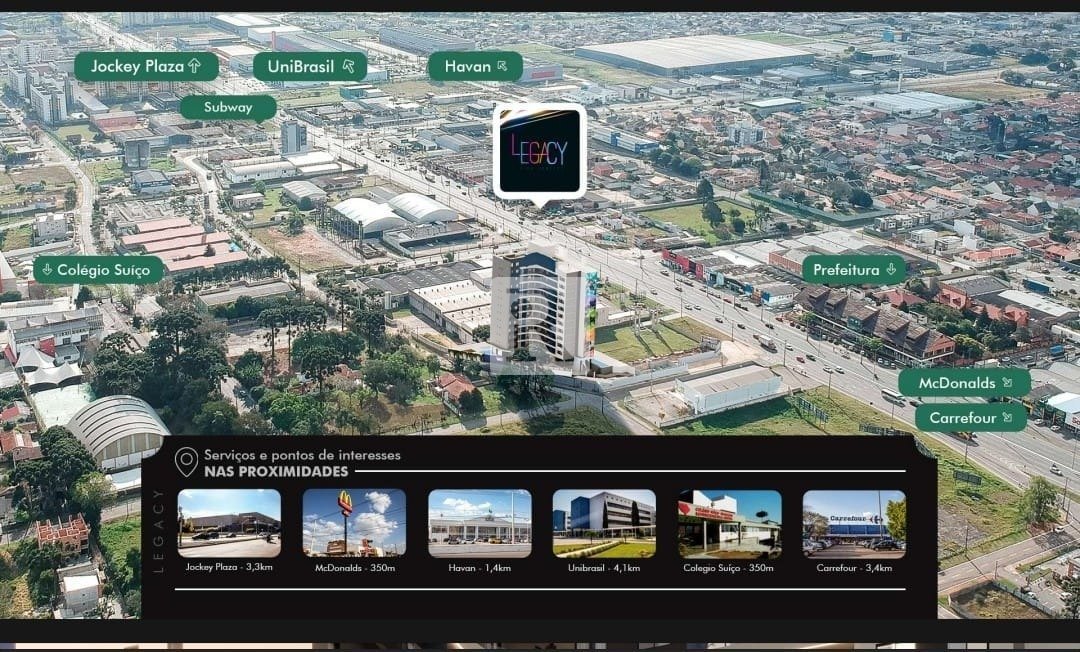Screen dimensions: 1080x652
Task: Select the Unibrasil 4,1km thumbnail photo
Action: pos(604,523)
